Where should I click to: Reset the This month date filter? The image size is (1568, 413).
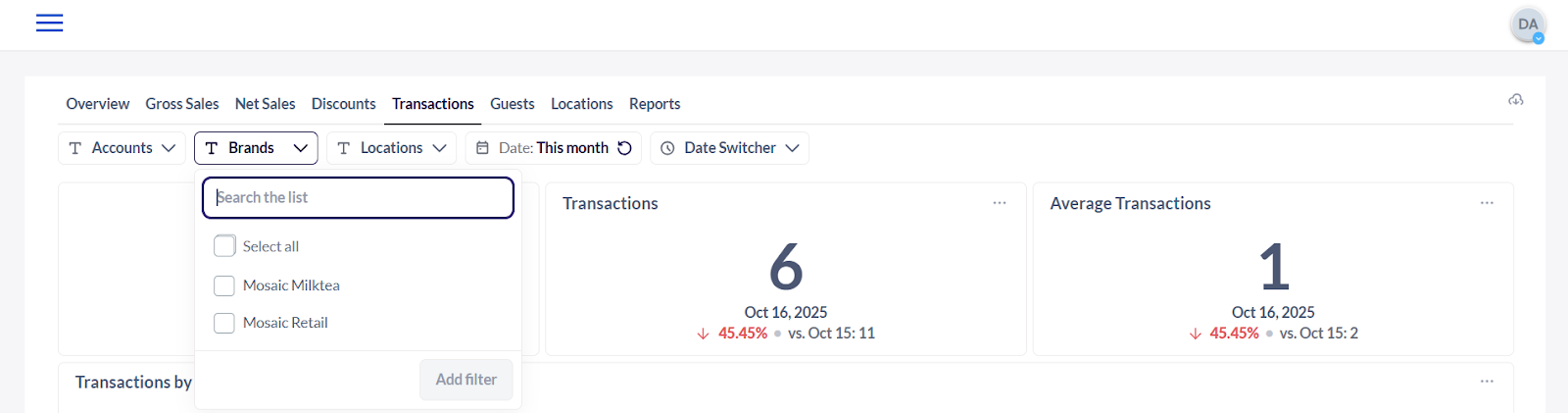(624, 148)
